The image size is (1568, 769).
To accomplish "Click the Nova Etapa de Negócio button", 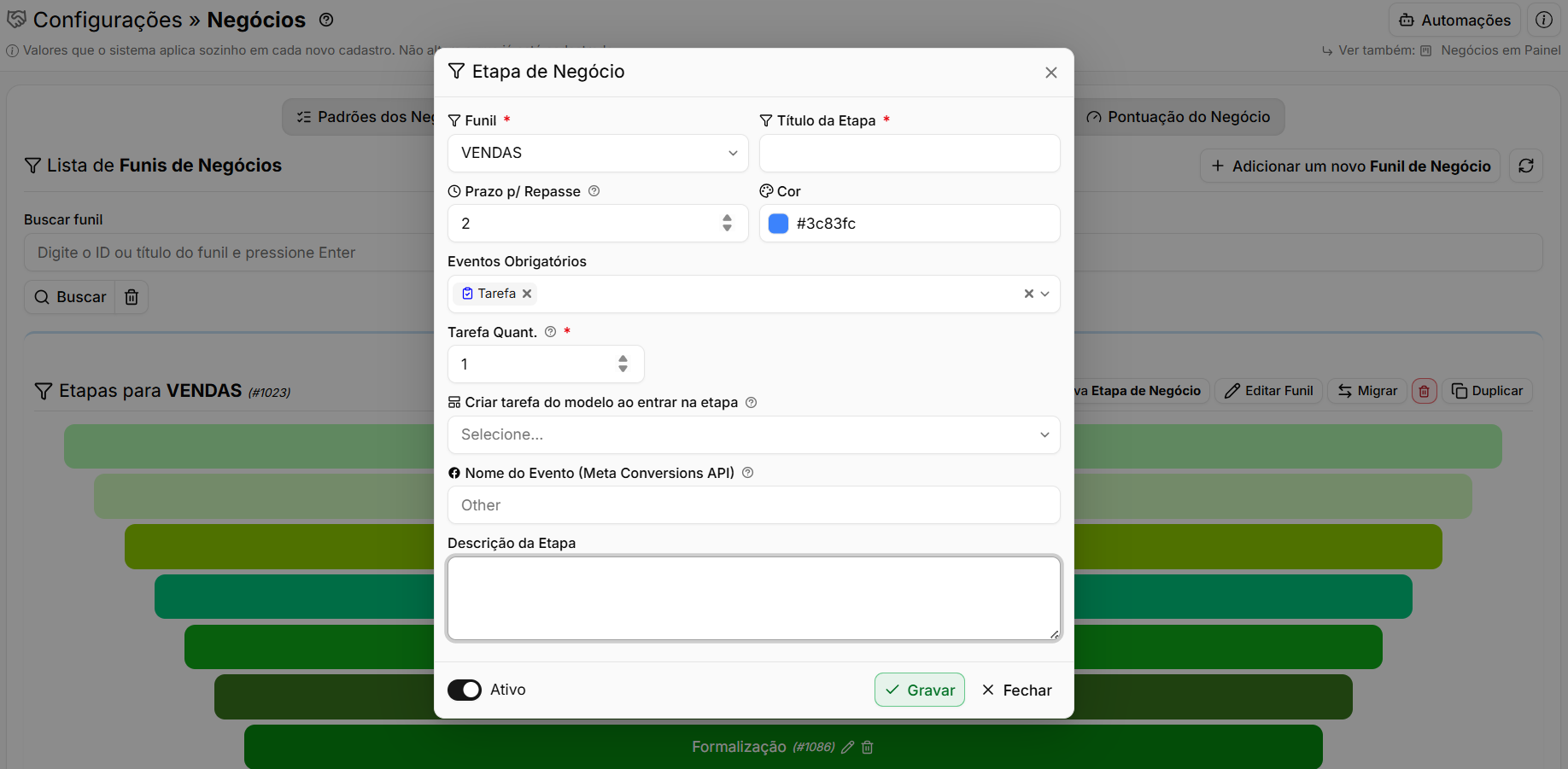I will pyautogui.click(x=1141, y=391).
